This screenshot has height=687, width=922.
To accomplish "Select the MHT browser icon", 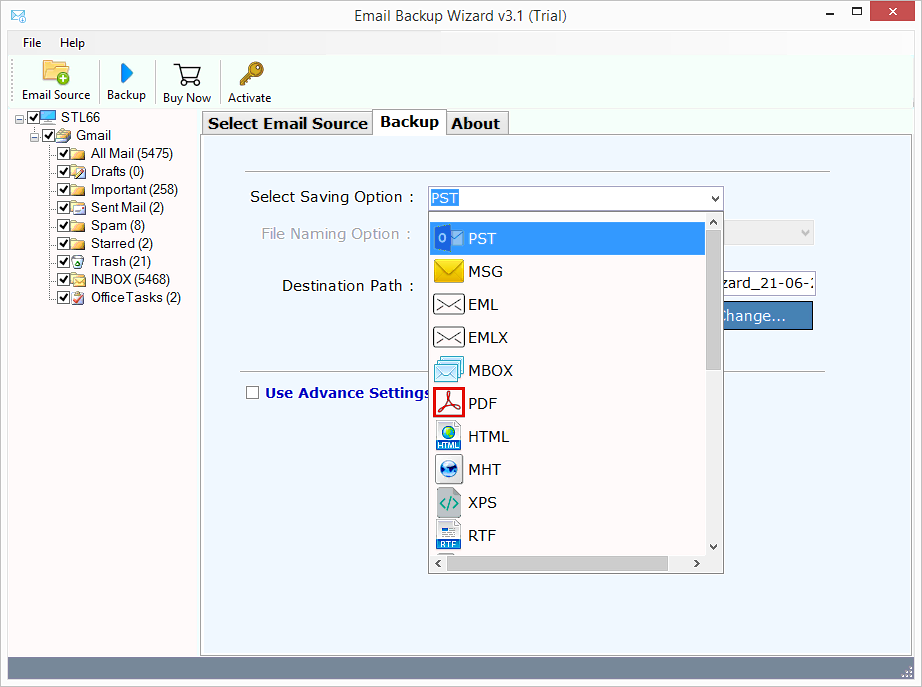I will 449,469.
